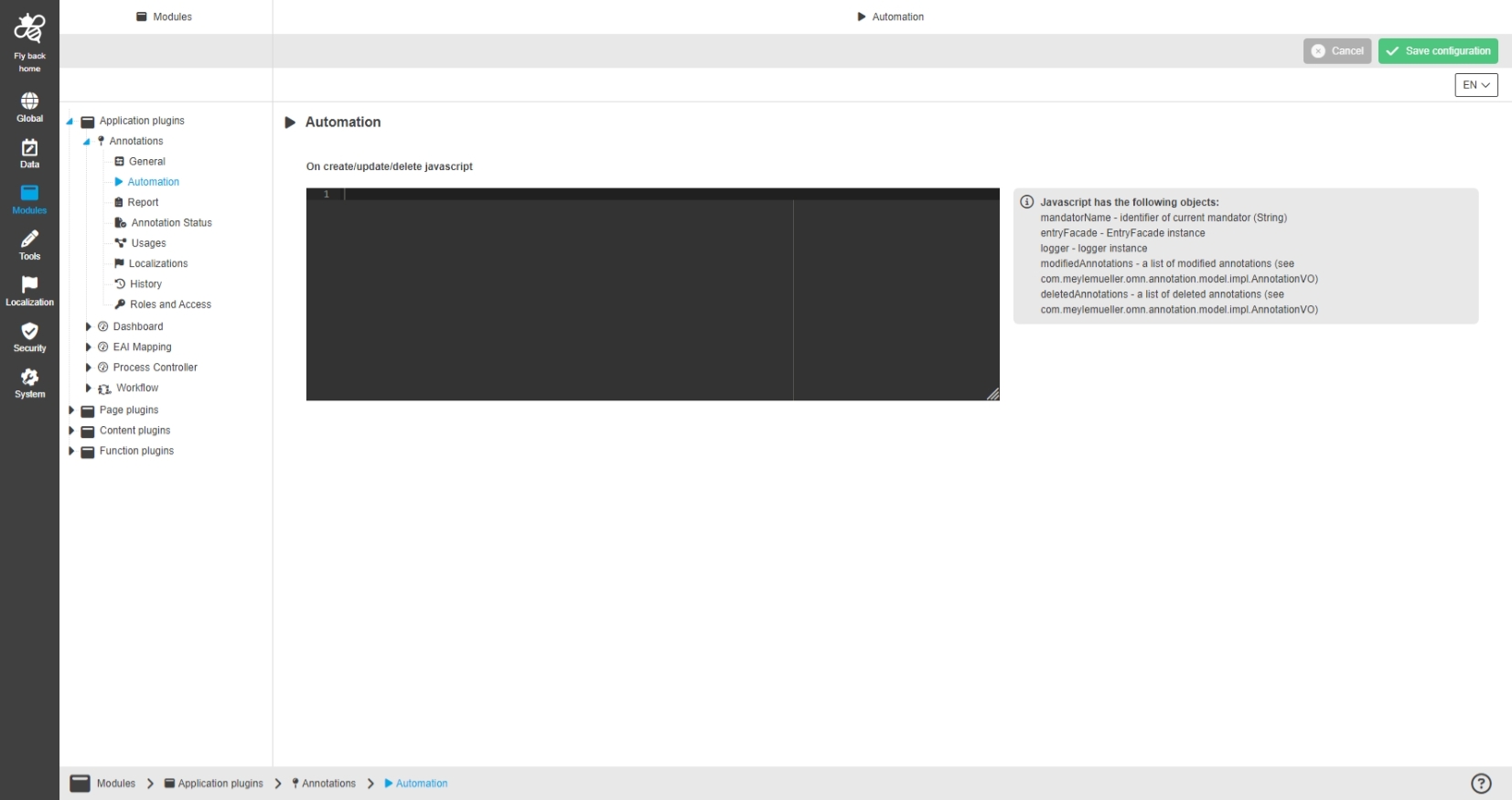
Task: Expand the Workflow tree node
Action: pyautogui.click(x=88, y=388)
